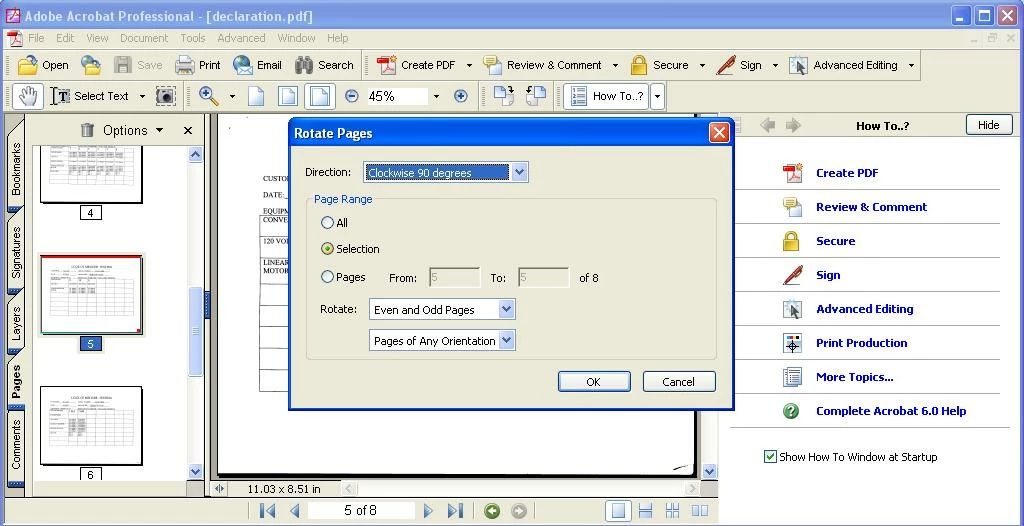Open the Print Production link

[861, 343]
